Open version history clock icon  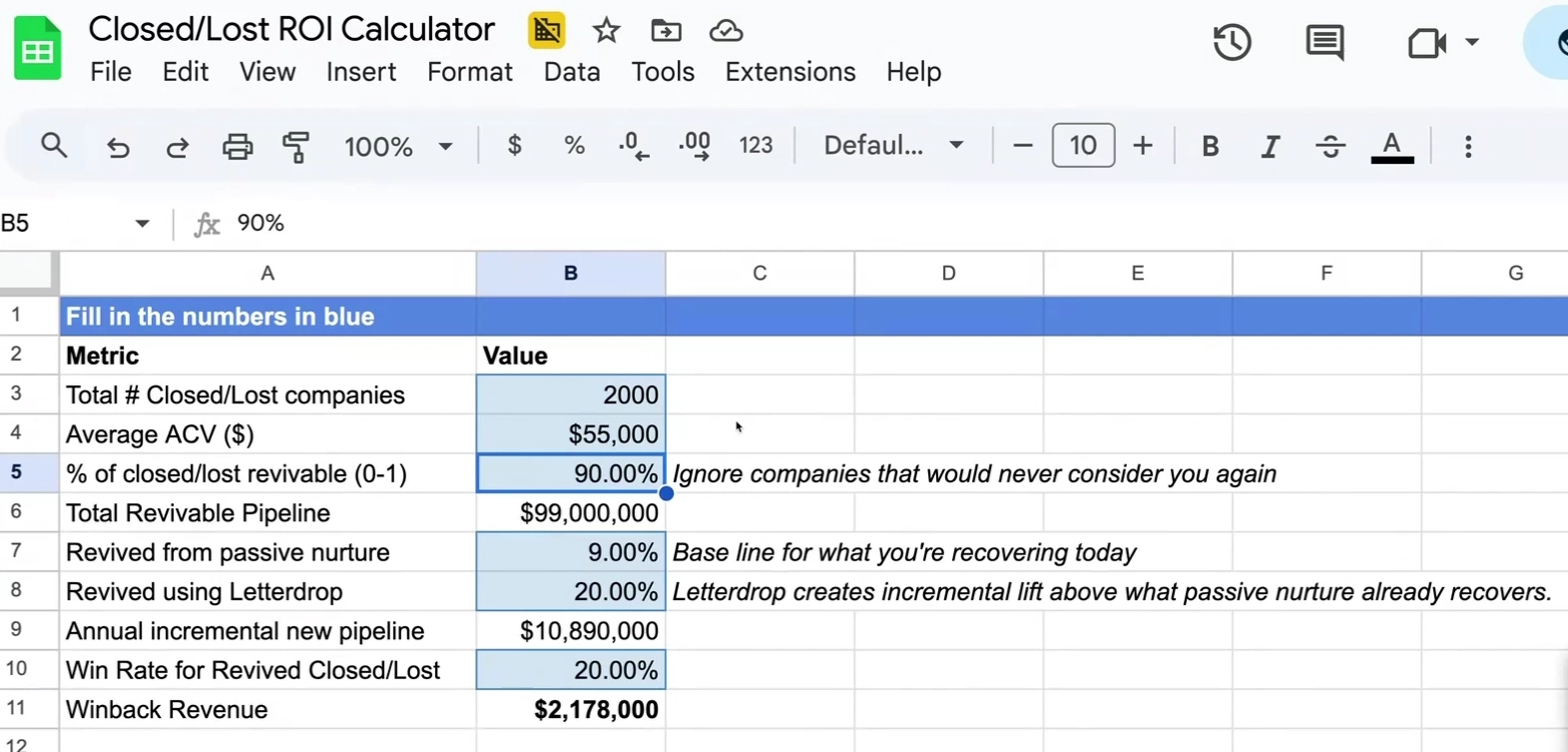[x=1232, y=42]
